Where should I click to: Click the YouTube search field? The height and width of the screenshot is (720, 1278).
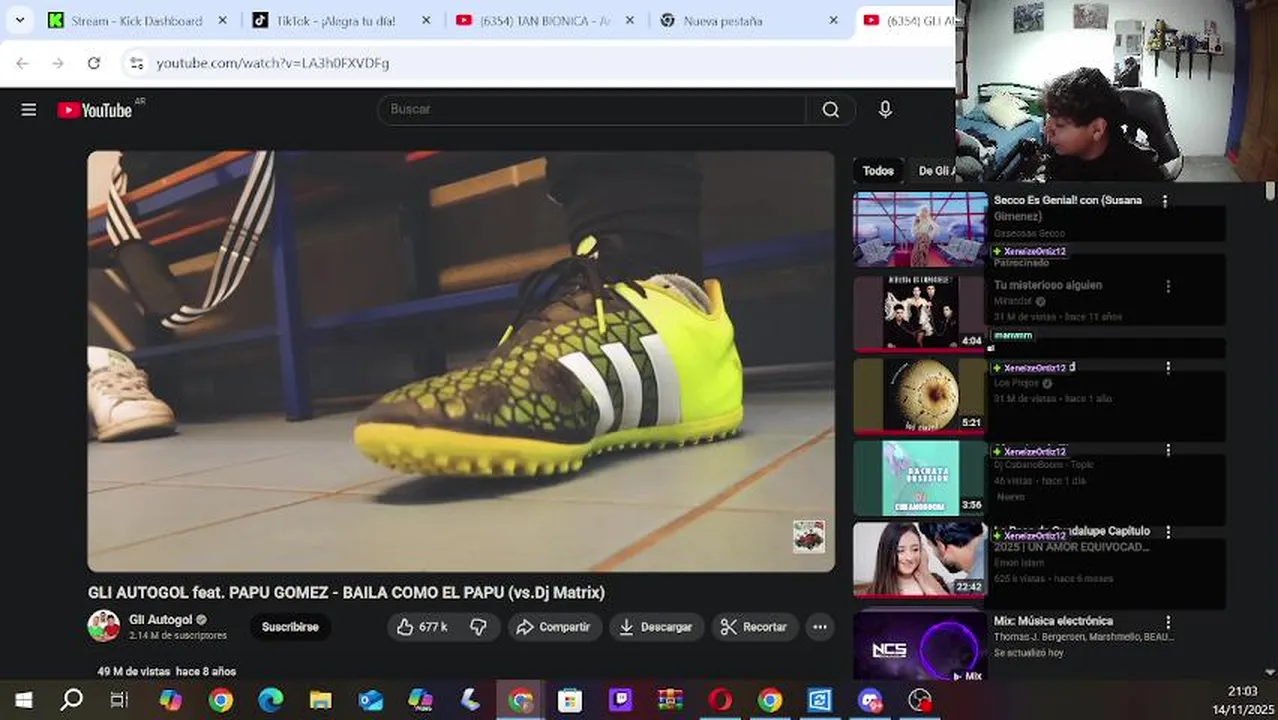click(x=591, y=109)
